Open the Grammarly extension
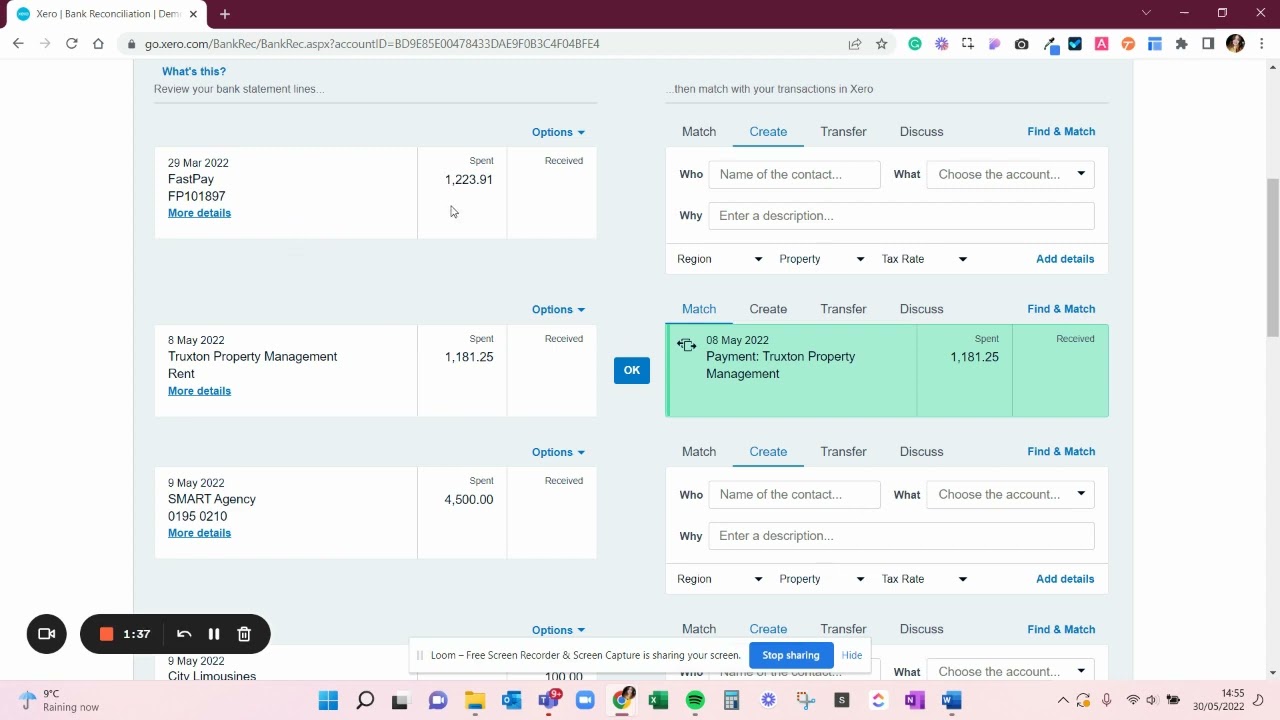This screenshot has width=1280, height=720. [915, 44]
